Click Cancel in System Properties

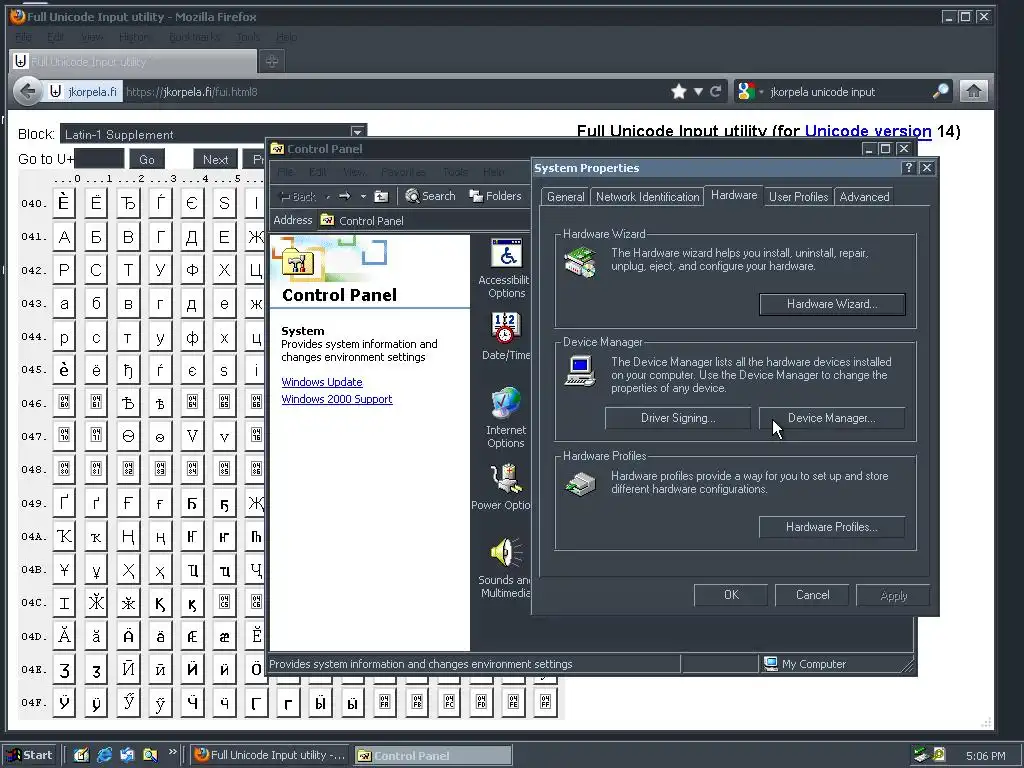coord(812,595)
